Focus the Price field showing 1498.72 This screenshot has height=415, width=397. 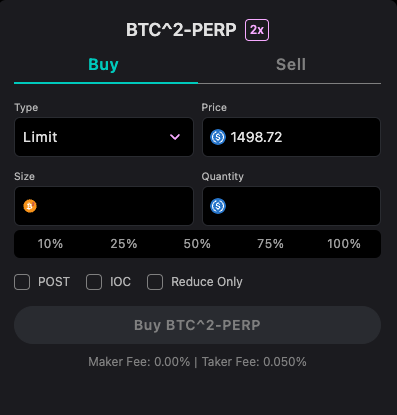291,137
